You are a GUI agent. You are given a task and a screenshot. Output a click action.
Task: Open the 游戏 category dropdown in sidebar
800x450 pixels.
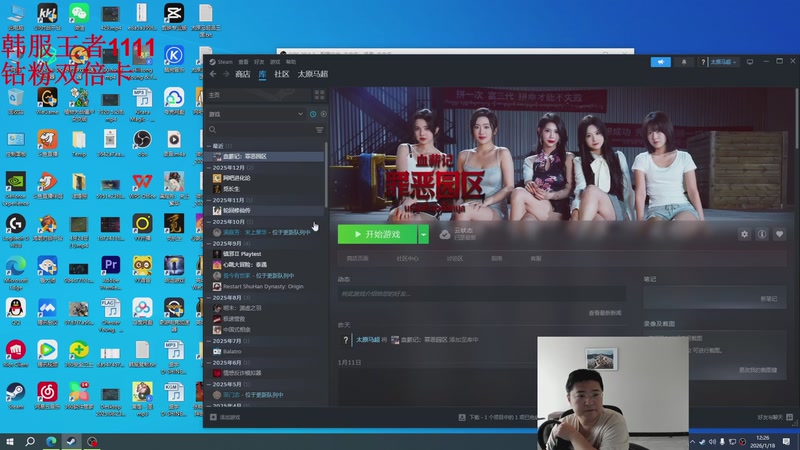[256, 114]
